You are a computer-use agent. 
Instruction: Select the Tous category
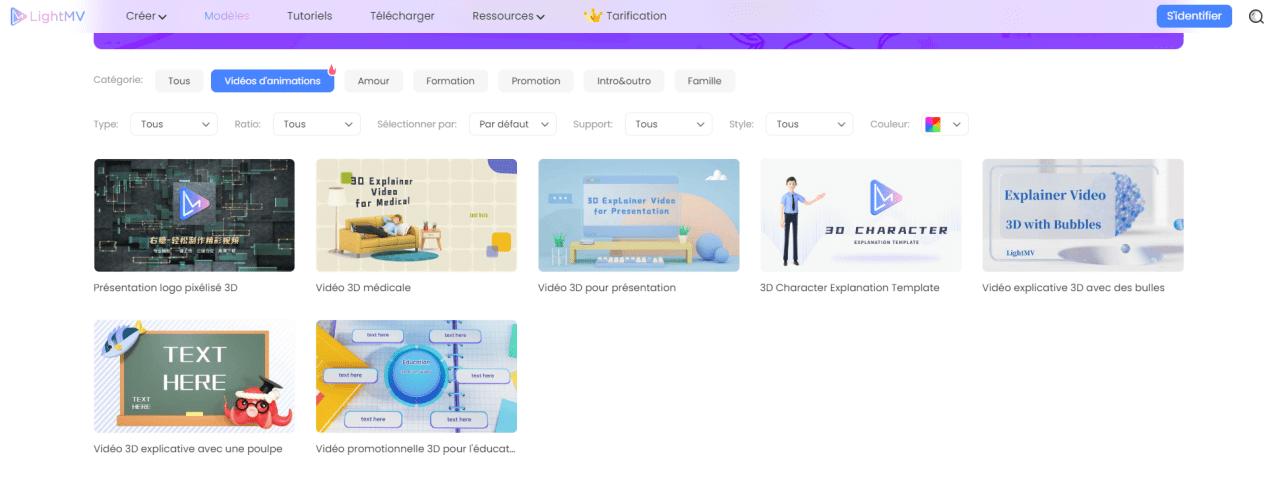tap(179, 81)
